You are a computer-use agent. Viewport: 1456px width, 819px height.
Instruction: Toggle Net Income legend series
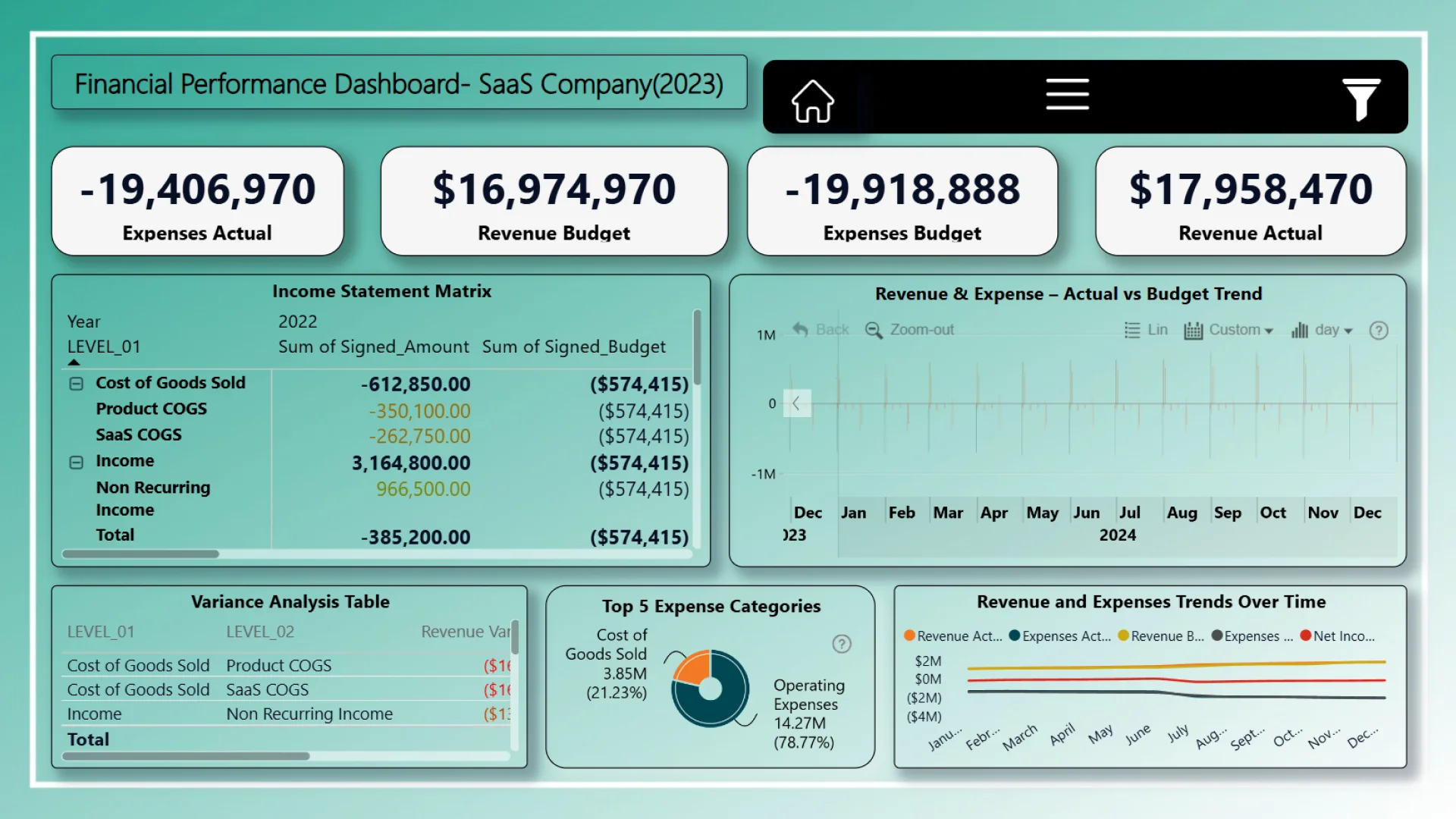point(1337,636)
